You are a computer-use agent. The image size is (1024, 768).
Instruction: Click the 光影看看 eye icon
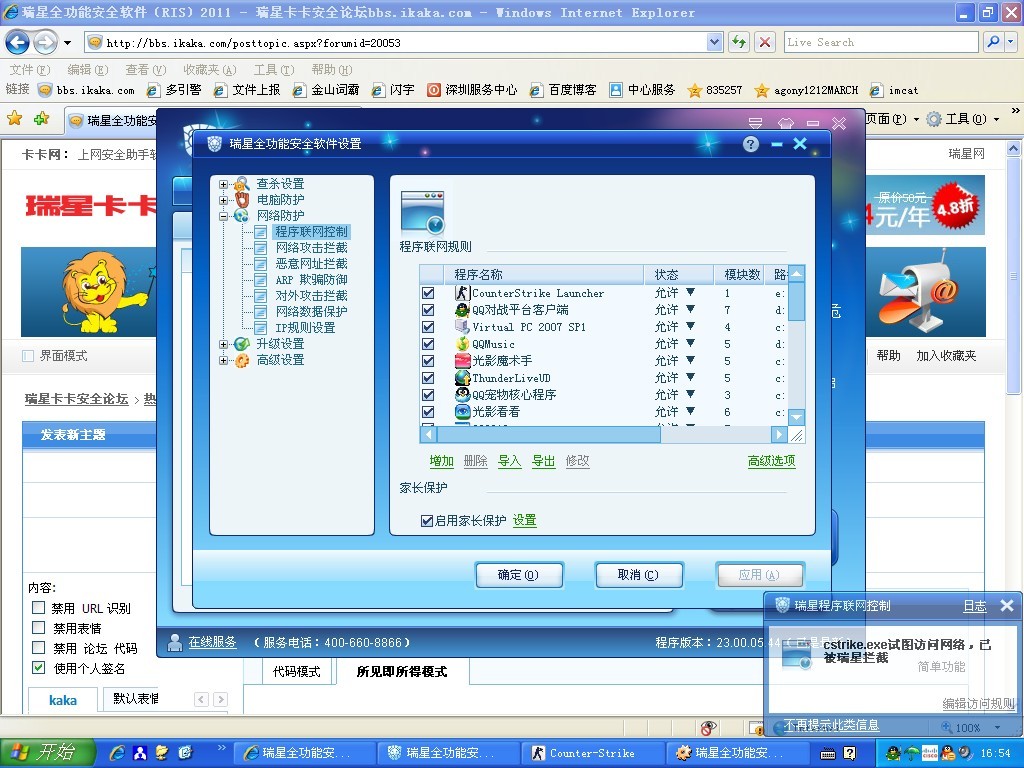point(462,412)
